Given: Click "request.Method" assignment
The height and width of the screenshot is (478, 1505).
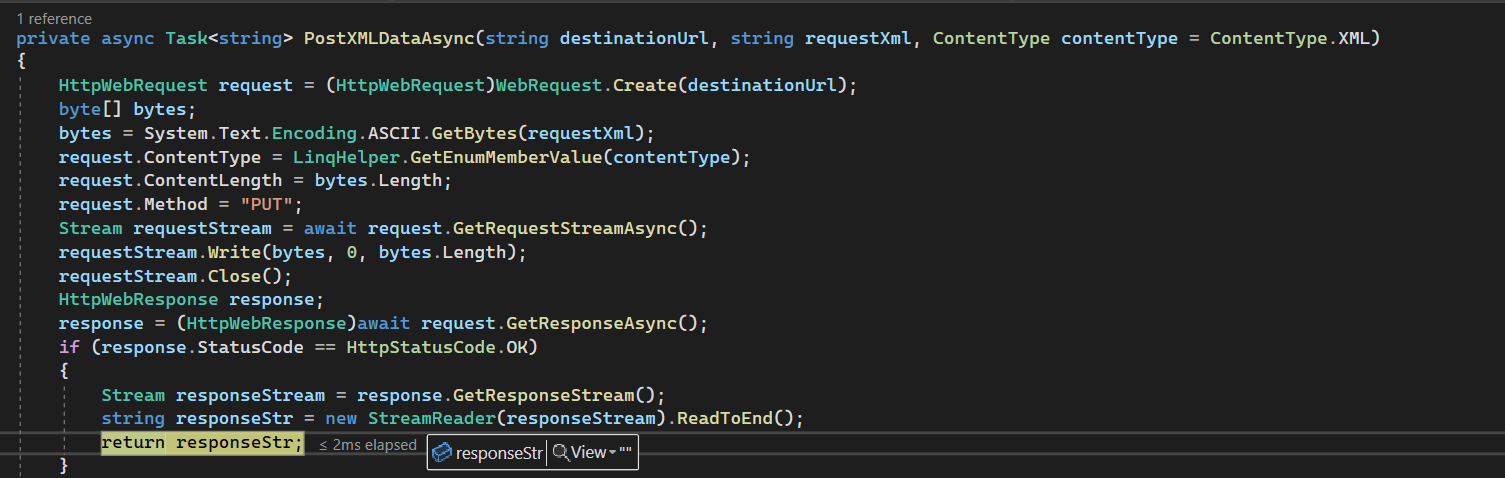Looking at the screenshot, I should coord(134,205).
